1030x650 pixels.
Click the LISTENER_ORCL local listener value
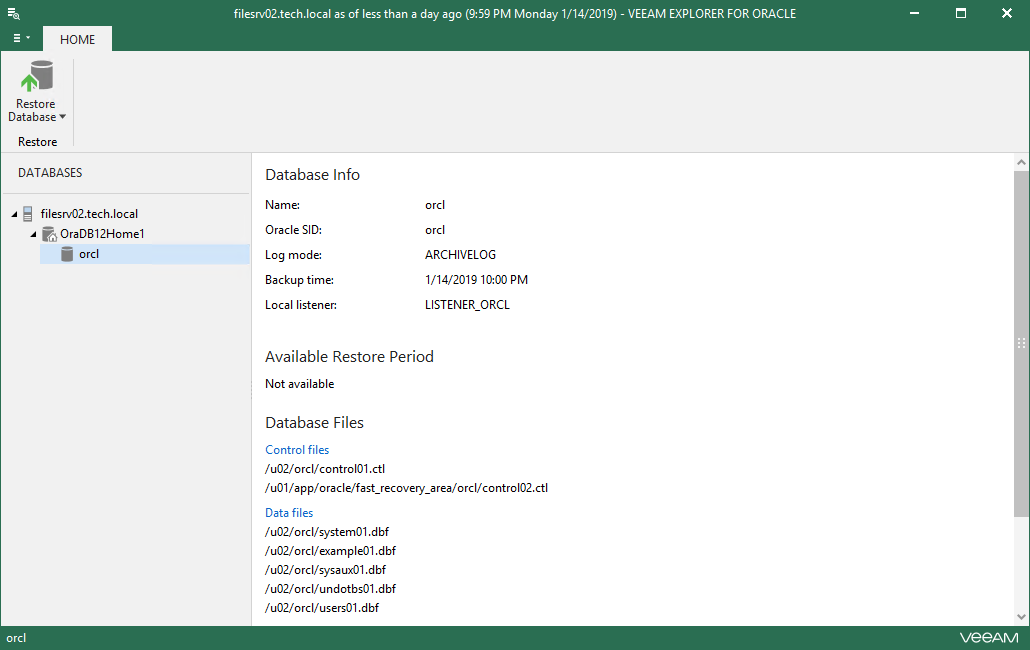(467, 305)
